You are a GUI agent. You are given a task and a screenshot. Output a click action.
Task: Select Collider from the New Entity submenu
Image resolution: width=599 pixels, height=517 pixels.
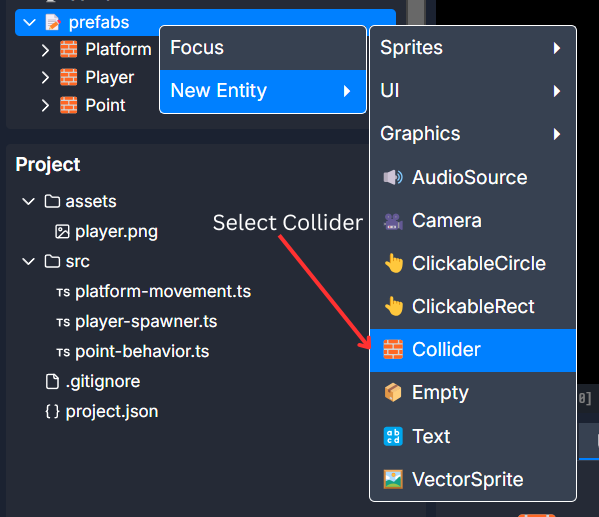[x=473, y=350]
